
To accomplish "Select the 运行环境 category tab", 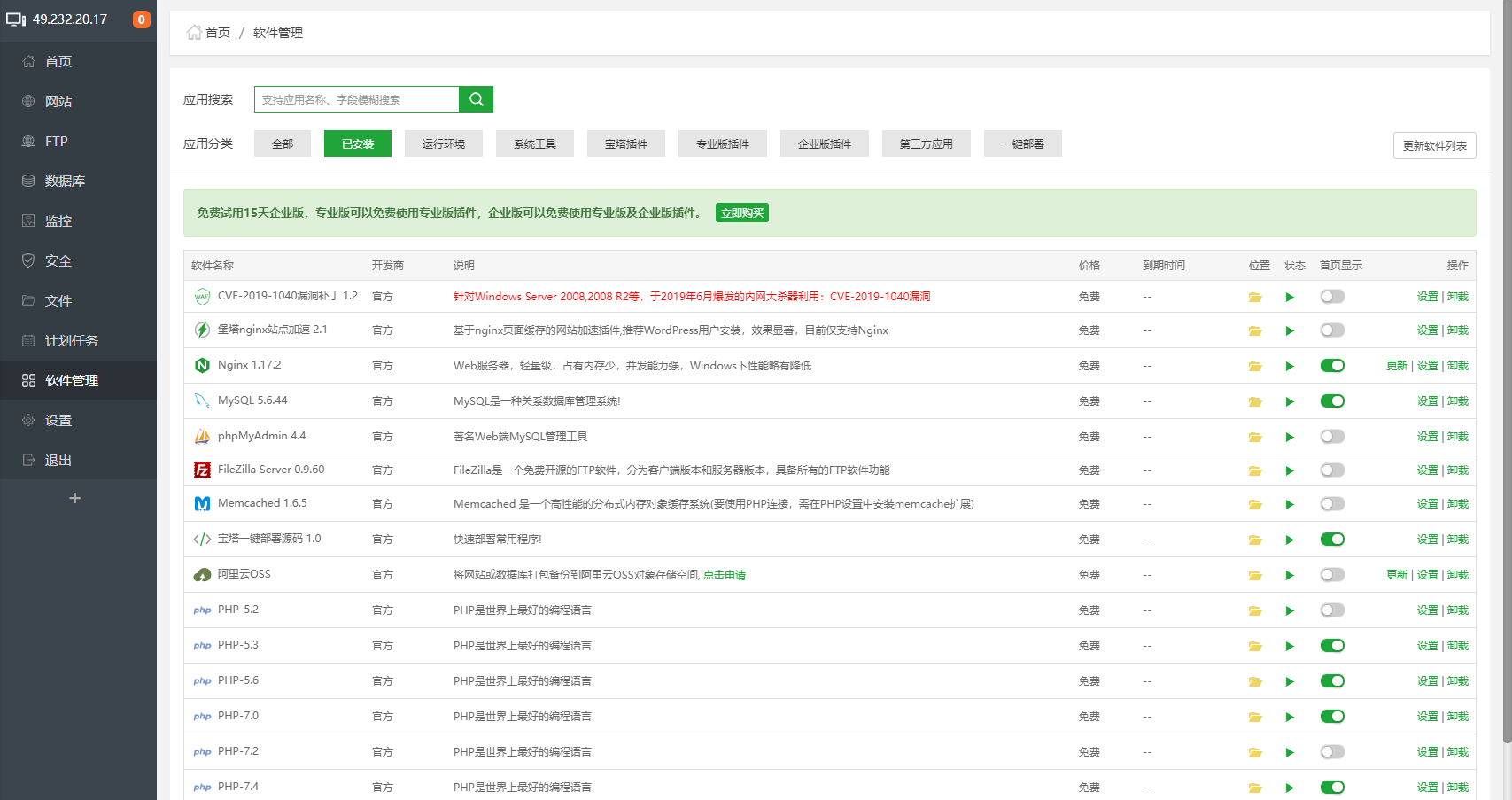I will (x=444, y=144).
